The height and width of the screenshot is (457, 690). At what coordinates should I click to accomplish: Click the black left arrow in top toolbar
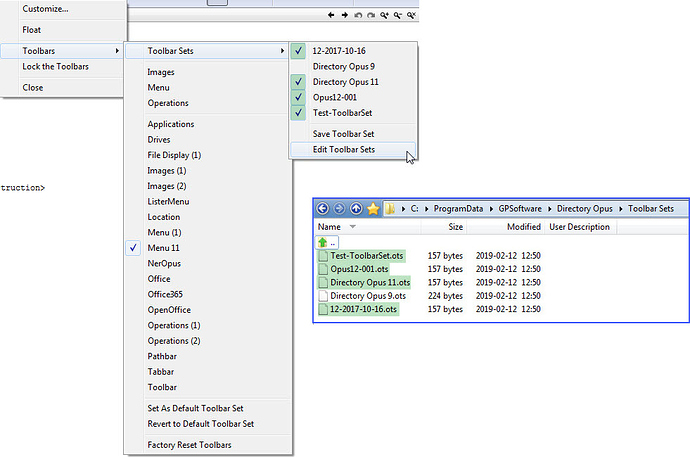coord(332,16)
